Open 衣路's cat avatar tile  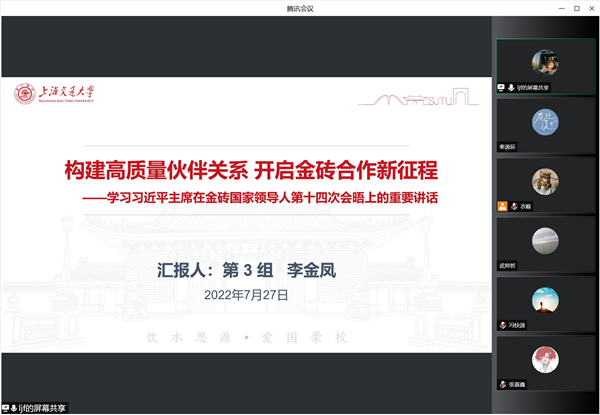545,180
